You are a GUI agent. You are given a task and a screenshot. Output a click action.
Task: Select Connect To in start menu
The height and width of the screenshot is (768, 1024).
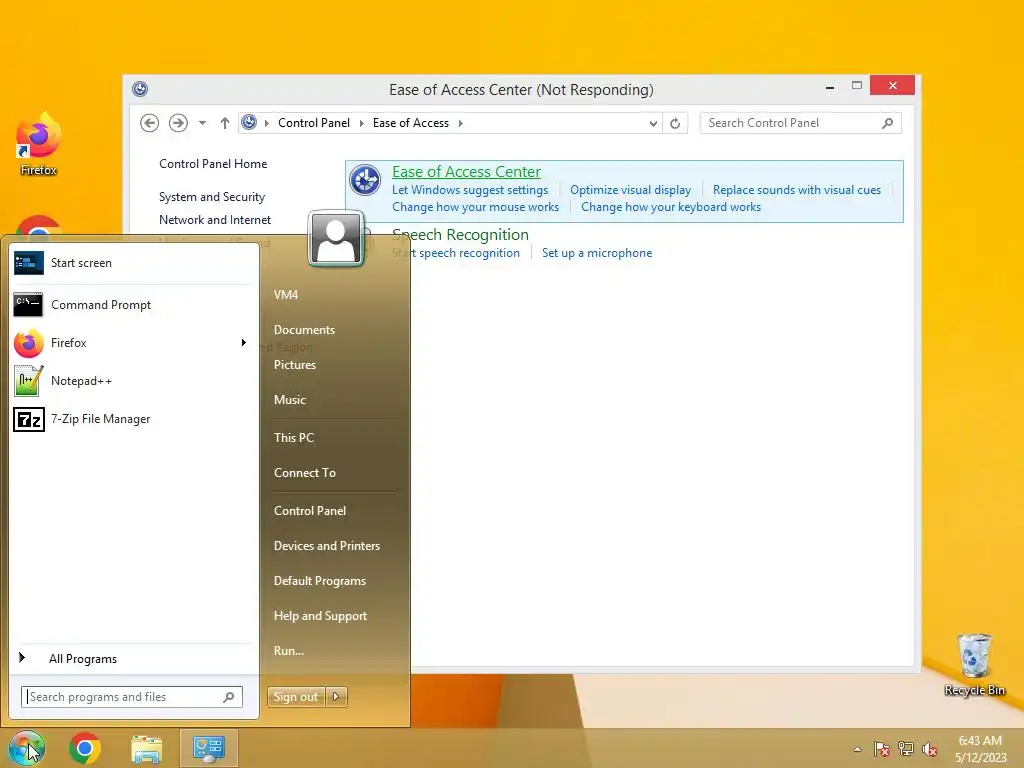click(305, 473)
